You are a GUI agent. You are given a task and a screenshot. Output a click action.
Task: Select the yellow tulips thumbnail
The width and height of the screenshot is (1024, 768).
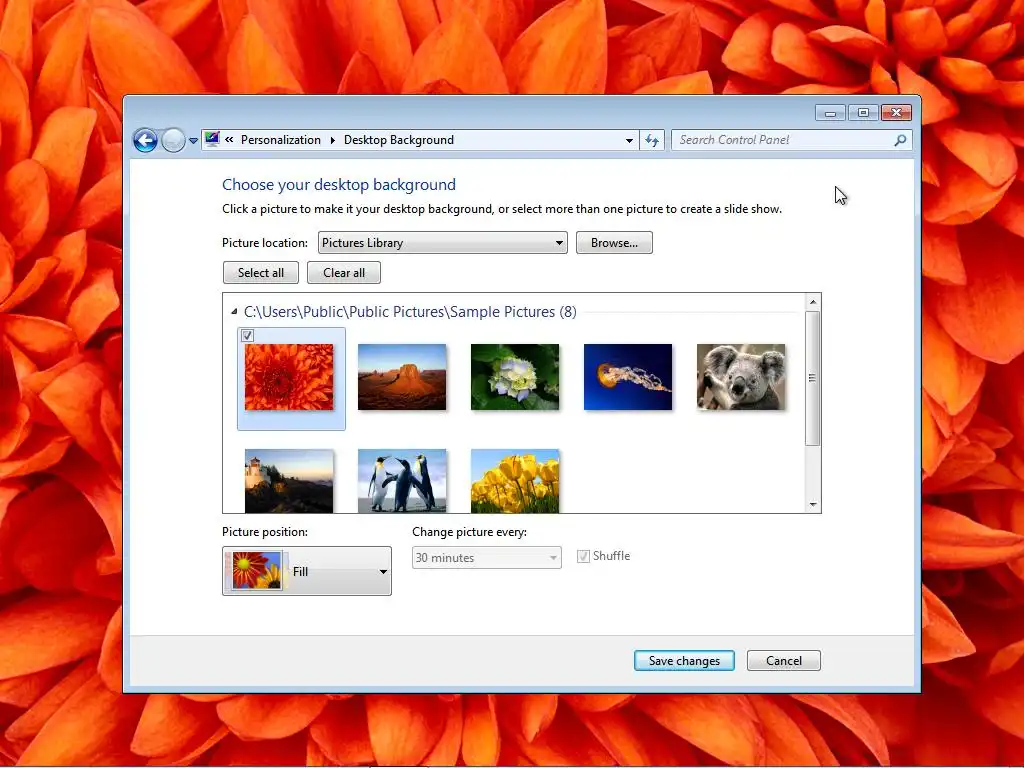tap(515, 481)
